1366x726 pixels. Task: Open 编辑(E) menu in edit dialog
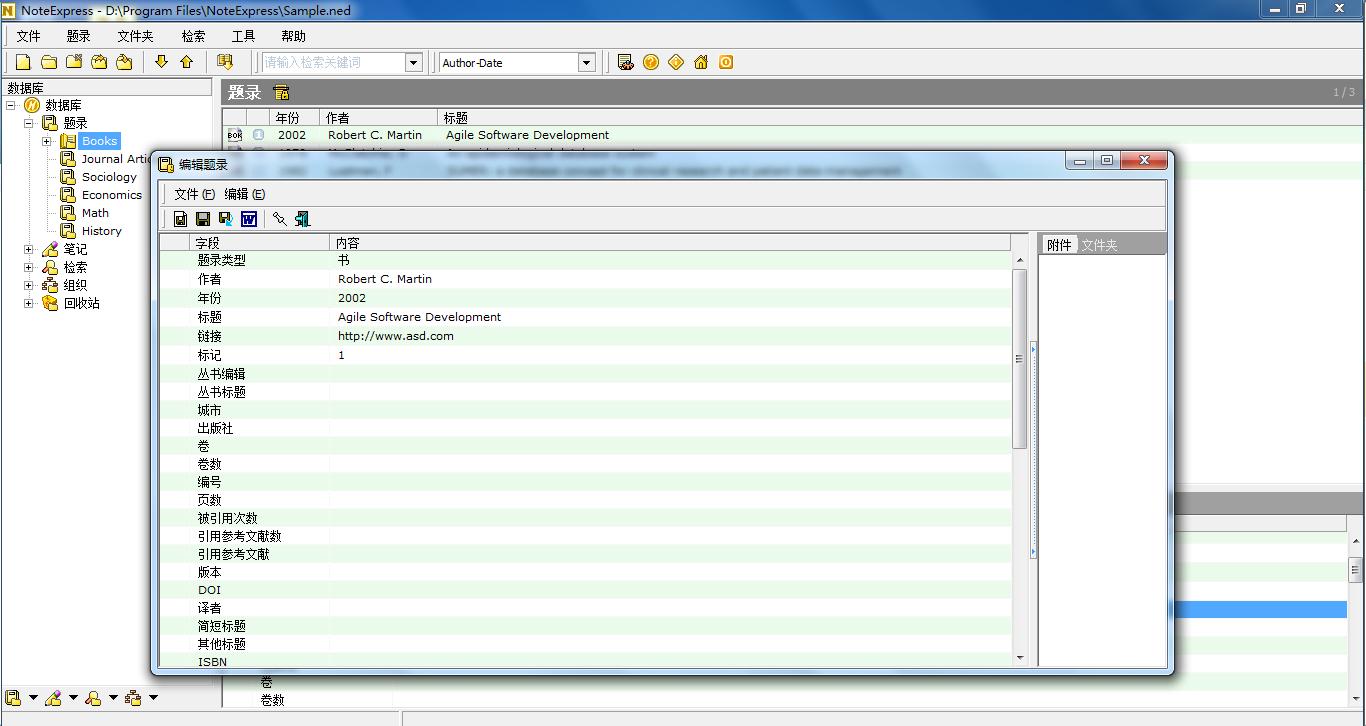244,194
